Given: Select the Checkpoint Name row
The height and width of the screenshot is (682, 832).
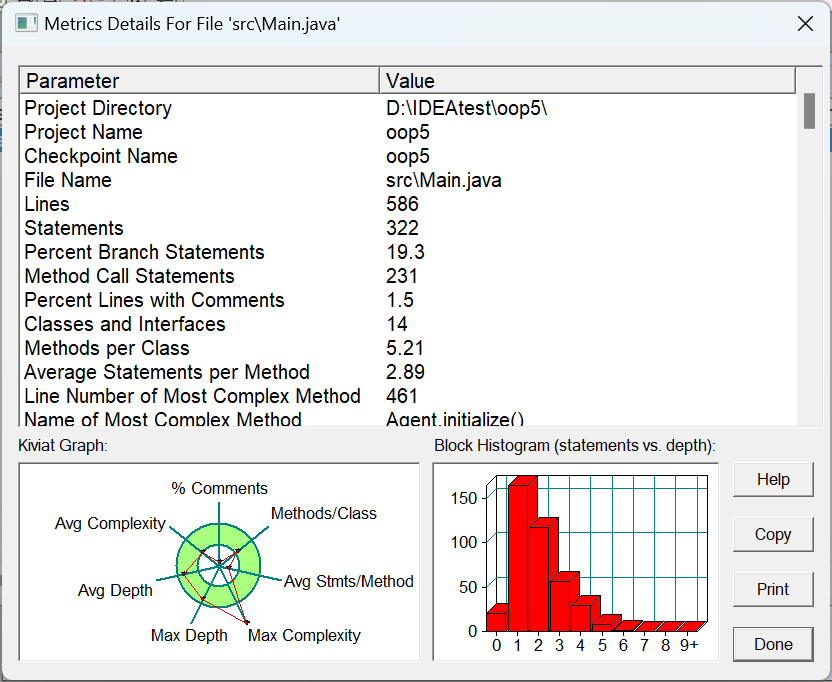Looking at the screenshot, I should point(408,156).
